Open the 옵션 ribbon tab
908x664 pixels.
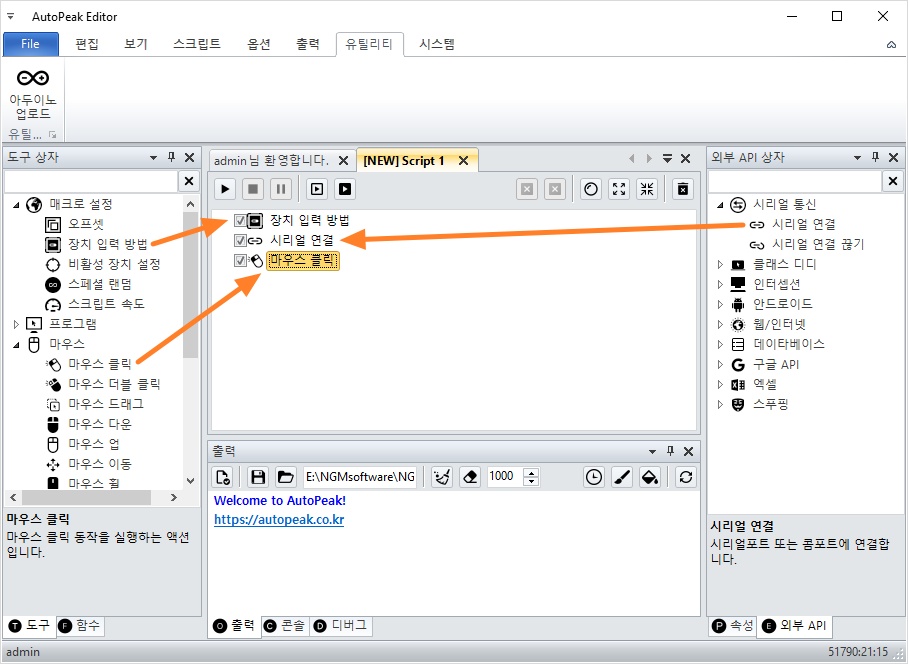point(259,44)
